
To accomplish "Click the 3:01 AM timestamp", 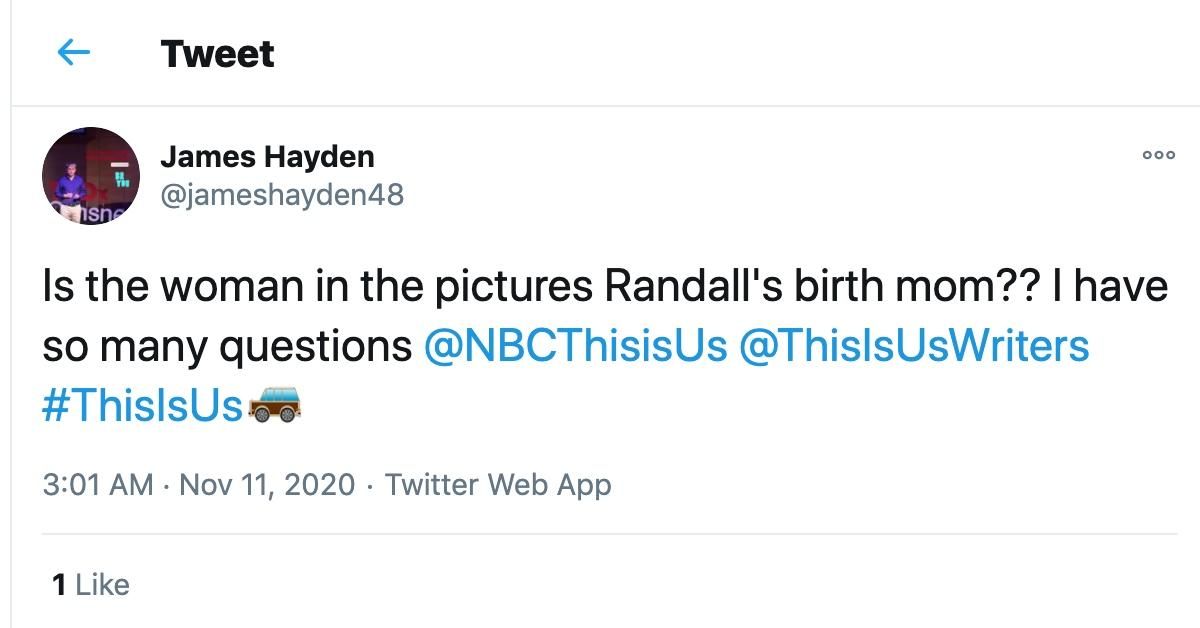I will click(98, 485).
